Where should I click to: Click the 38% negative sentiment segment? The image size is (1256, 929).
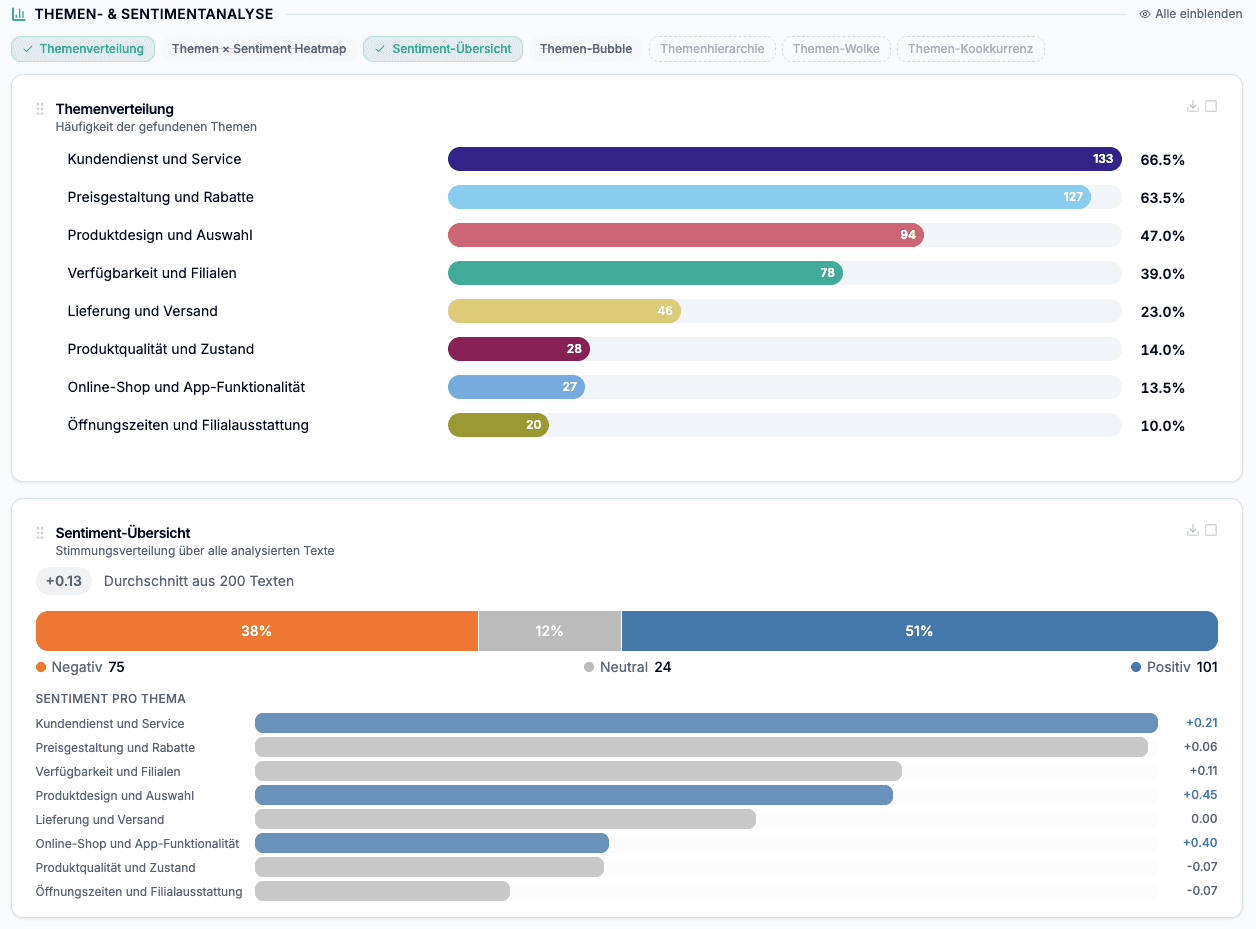click(256, 631)
